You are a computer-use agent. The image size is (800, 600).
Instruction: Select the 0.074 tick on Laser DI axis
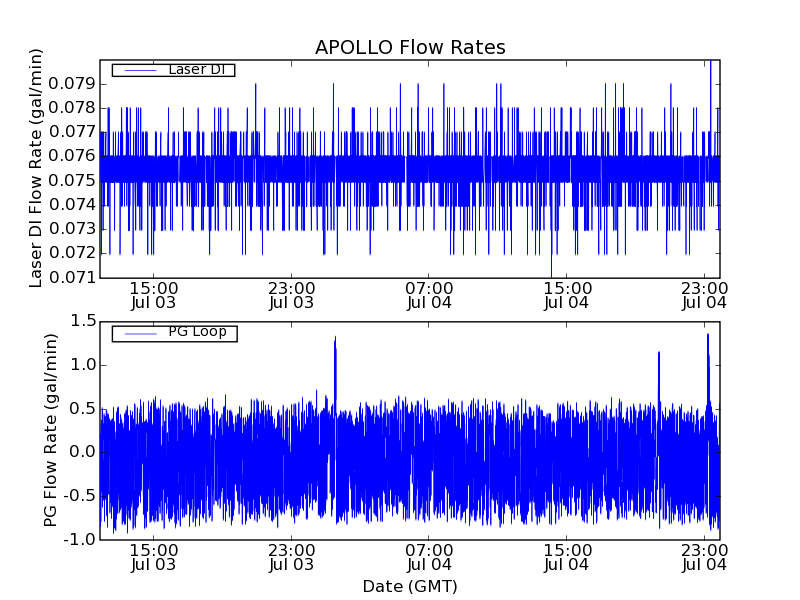coord(72,205)
